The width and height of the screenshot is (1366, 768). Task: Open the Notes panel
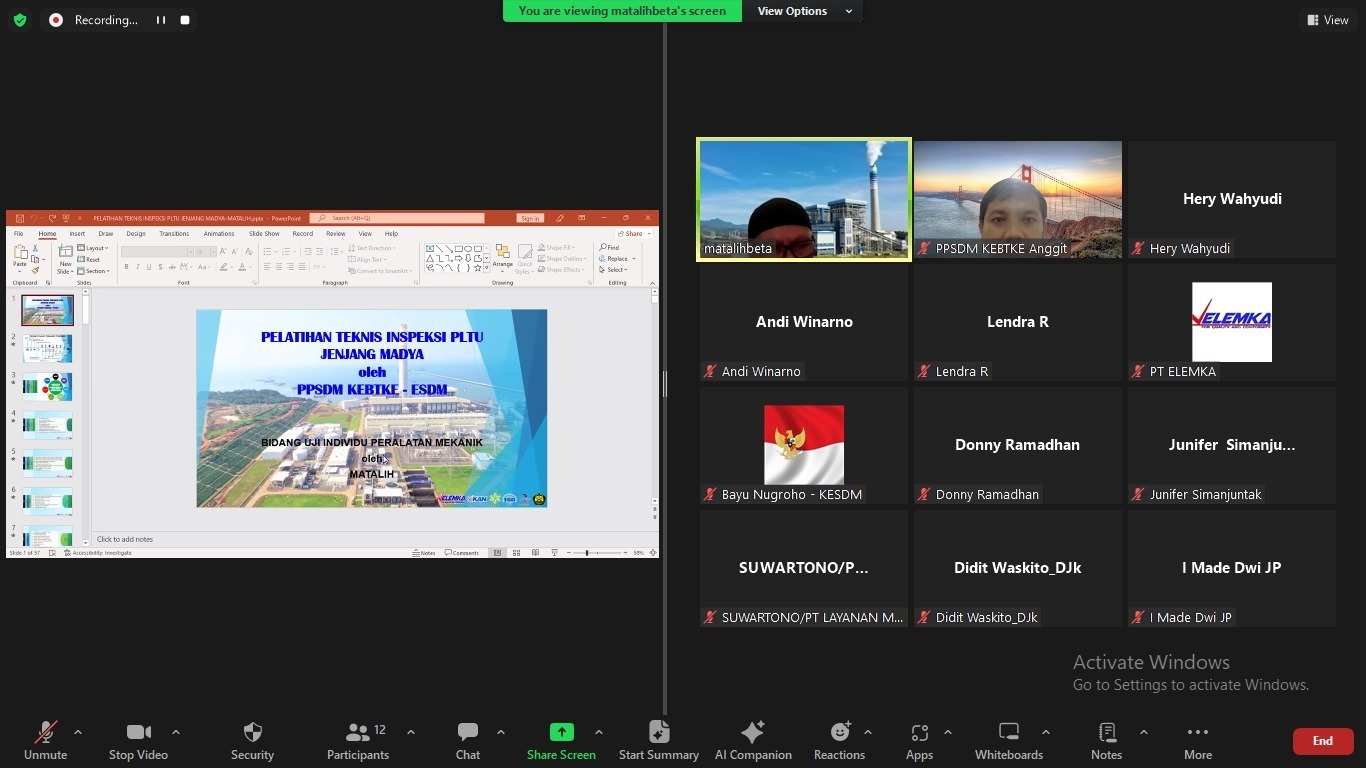[x=1106, y=740]
